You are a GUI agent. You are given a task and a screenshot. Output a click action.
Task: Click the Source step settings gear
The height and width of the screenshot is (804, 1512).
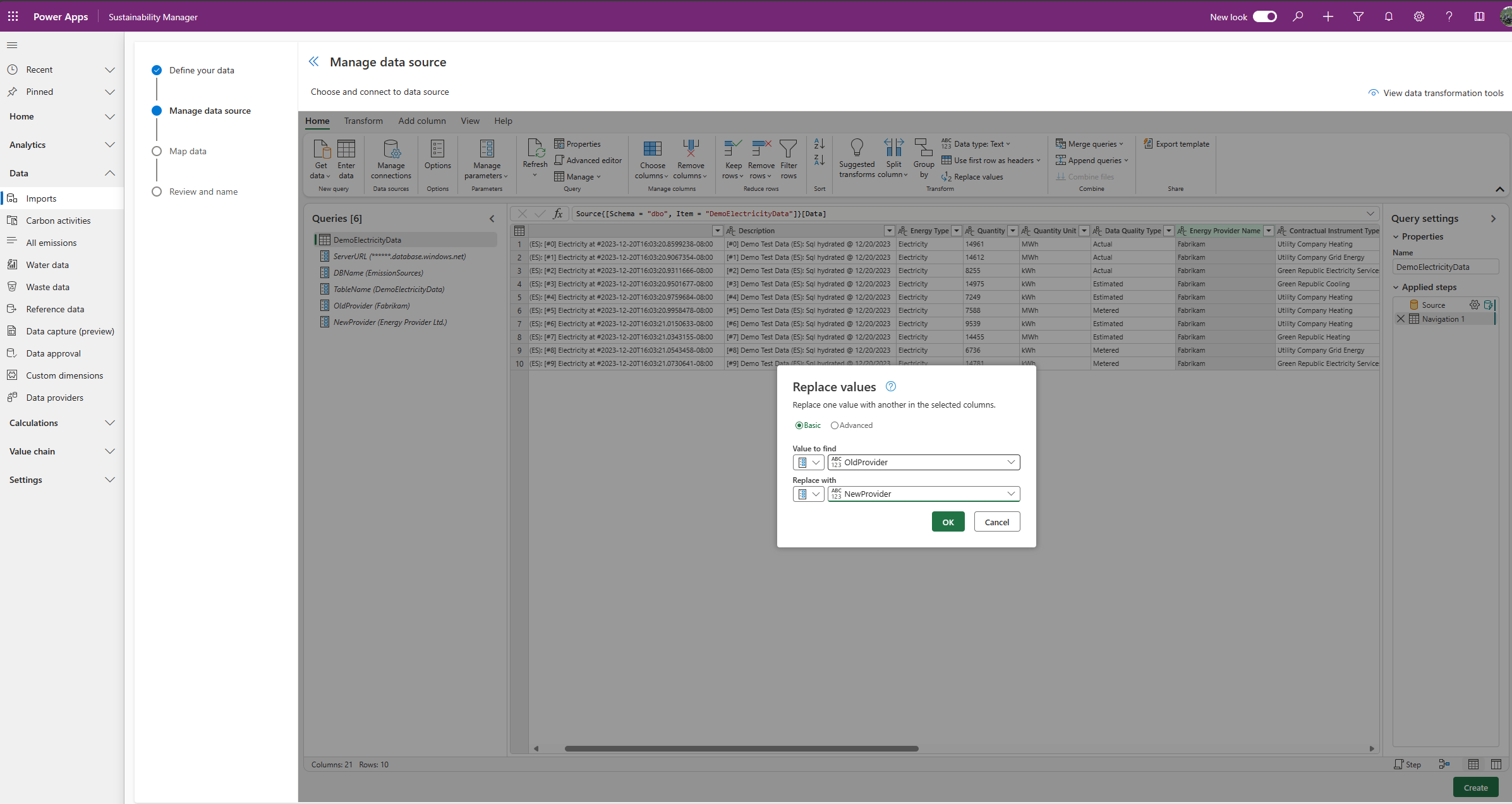click(x=1474, y=305)
